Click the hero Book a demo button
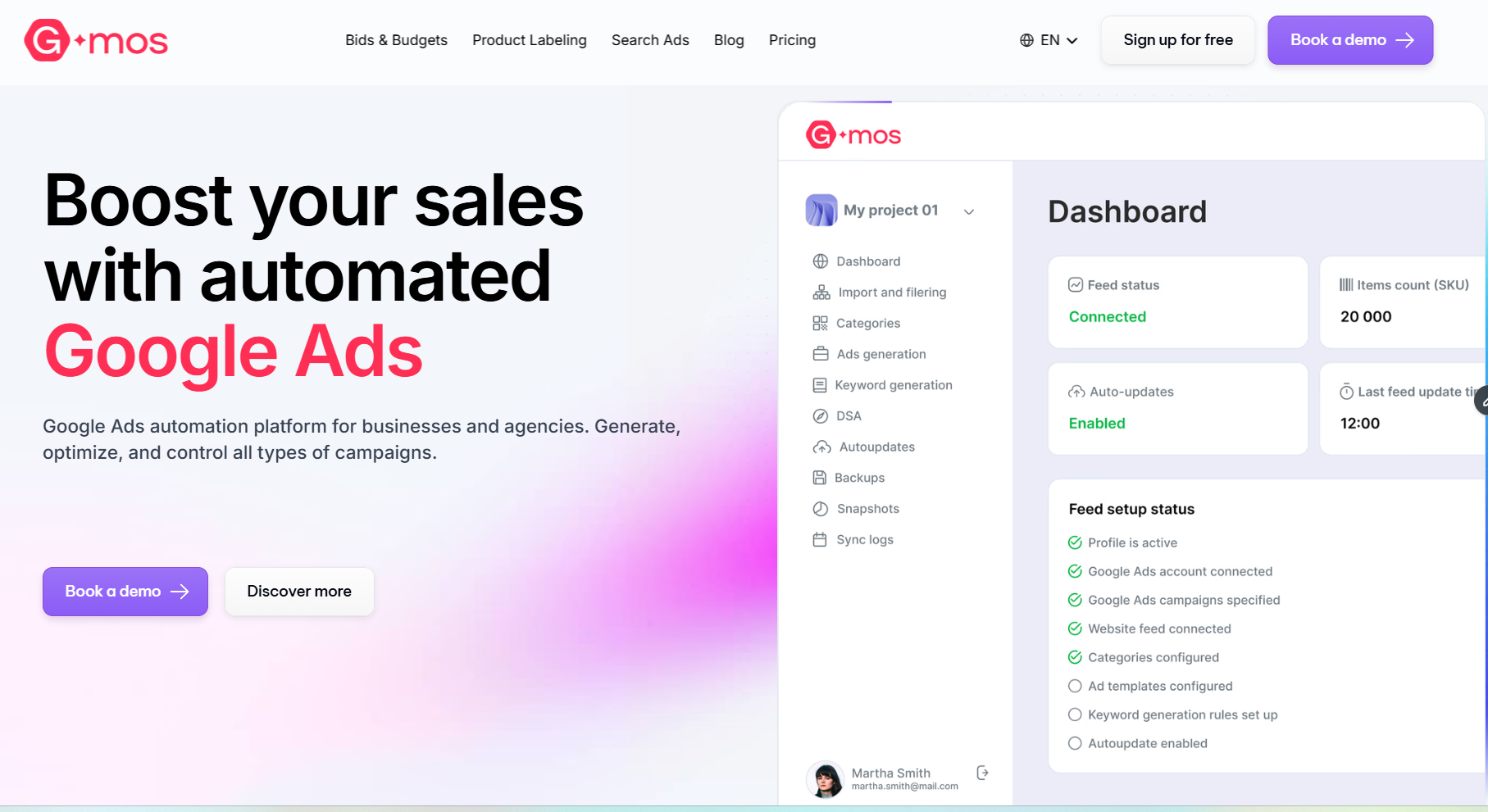 tap(125, 592)
